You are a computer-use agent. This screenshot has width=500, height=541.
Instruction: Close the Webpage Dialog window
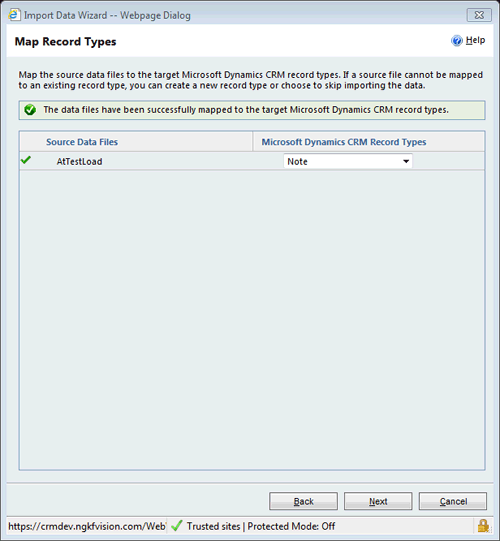479,15
